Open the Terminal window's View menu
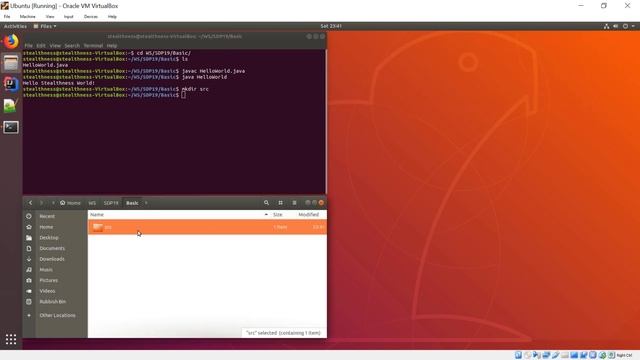The height and width of the screenshot is (360, 640). pyautogui.click(x=55, y=46)
